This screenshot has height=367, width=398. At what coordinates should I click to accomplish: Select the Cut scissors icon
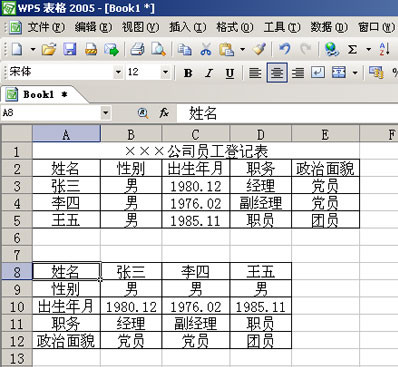pyautogui.click(x=206, y=49)
